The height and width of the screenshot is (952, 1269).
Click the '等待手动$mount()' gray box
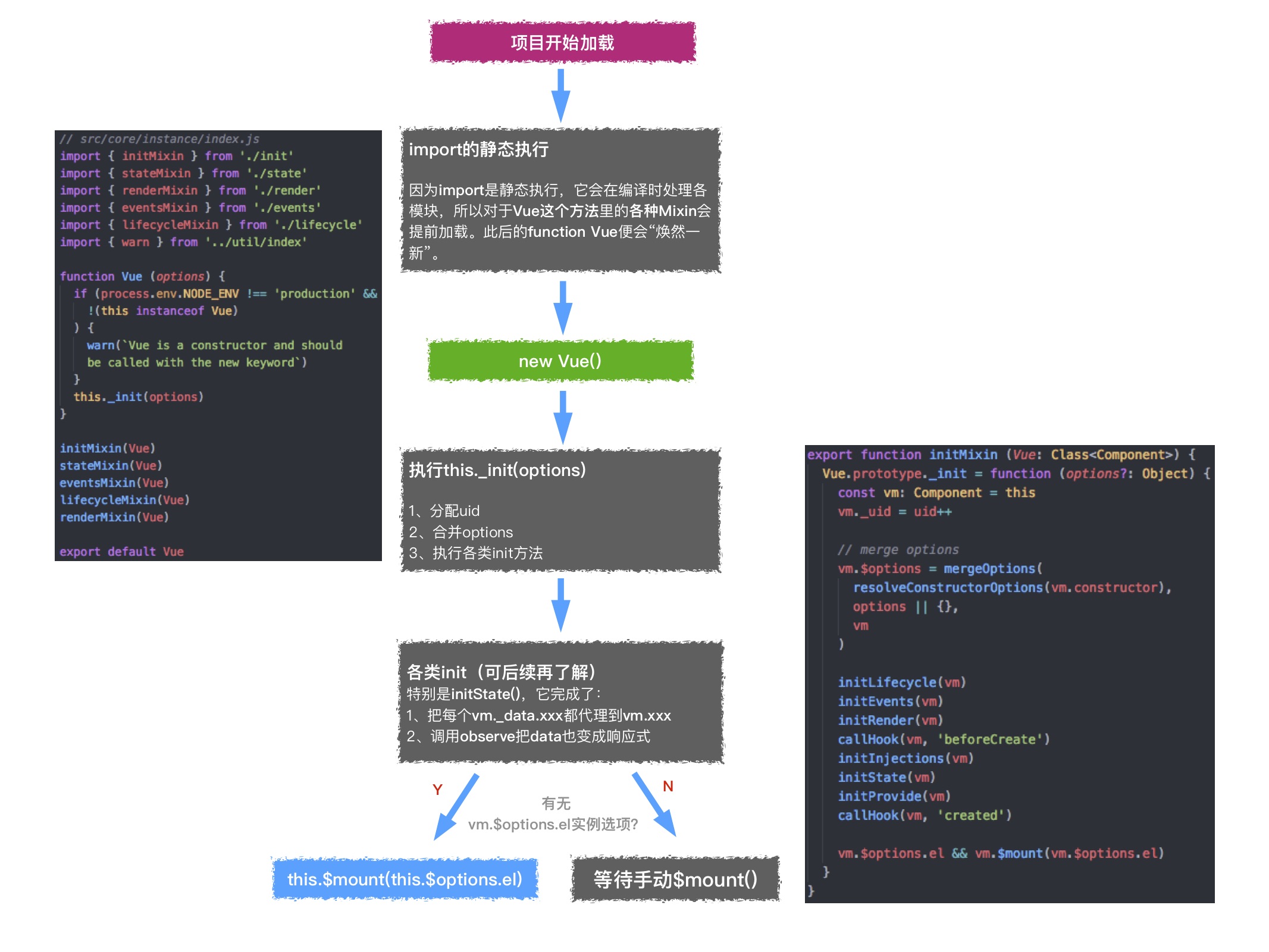pos(675,879)
